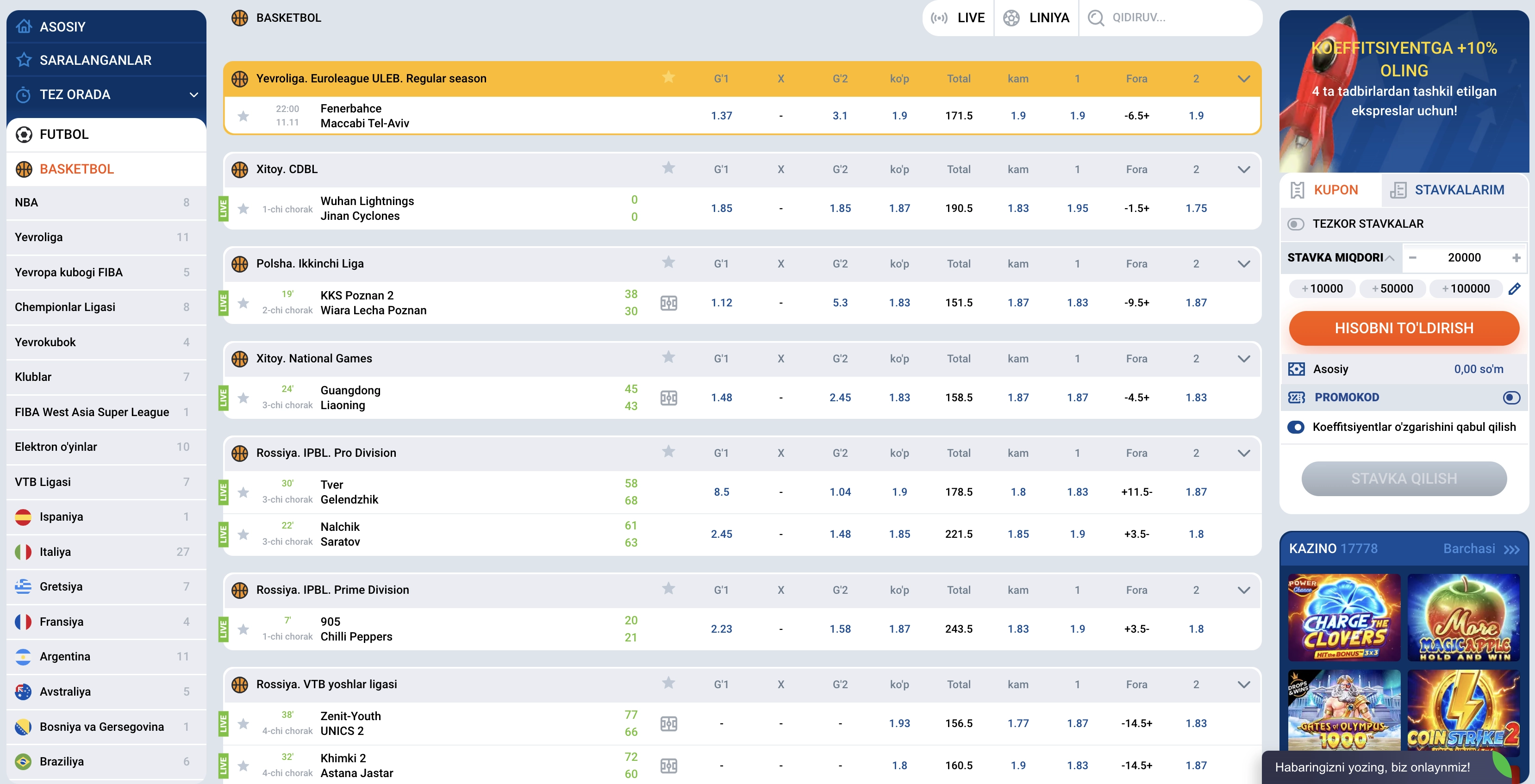The width and height of the screenshot is (1535, 784).
Task: Collapse Rossiya. IPBL. Pro Division chevron
Action: (x=1244, y=454)
